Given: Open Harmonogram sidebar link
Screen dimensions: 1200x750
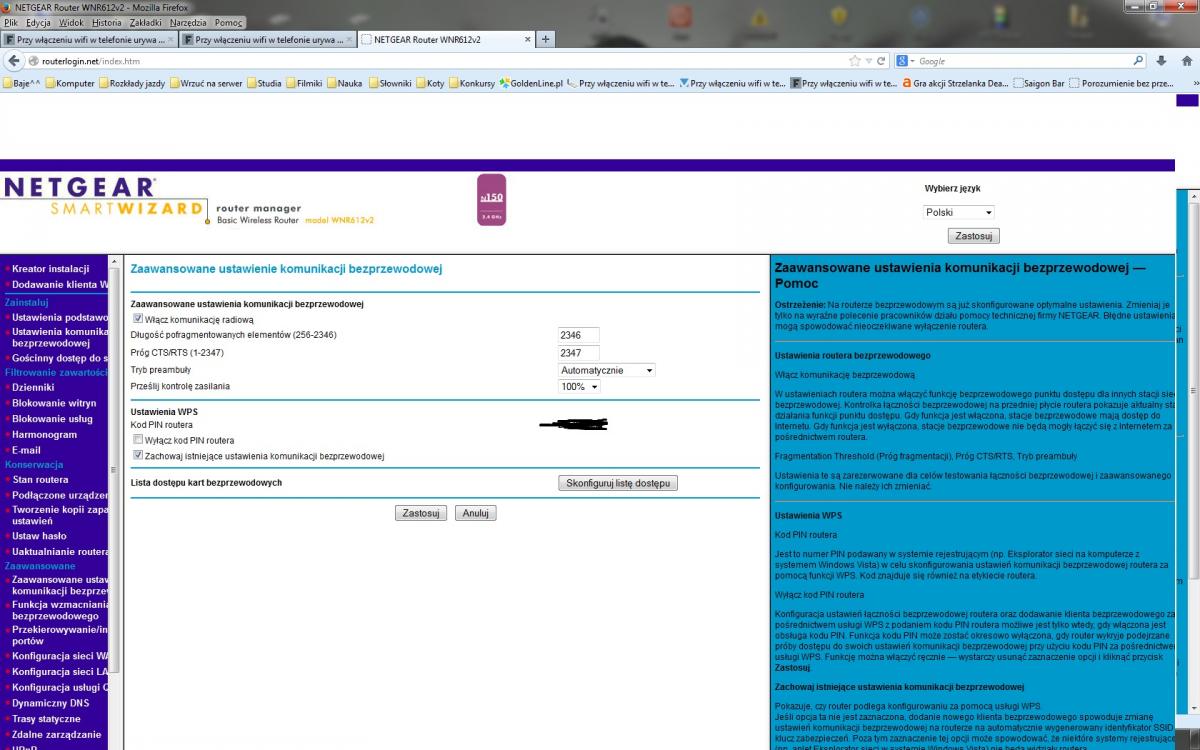Looking at the screenshot, I should pos(44,435).
